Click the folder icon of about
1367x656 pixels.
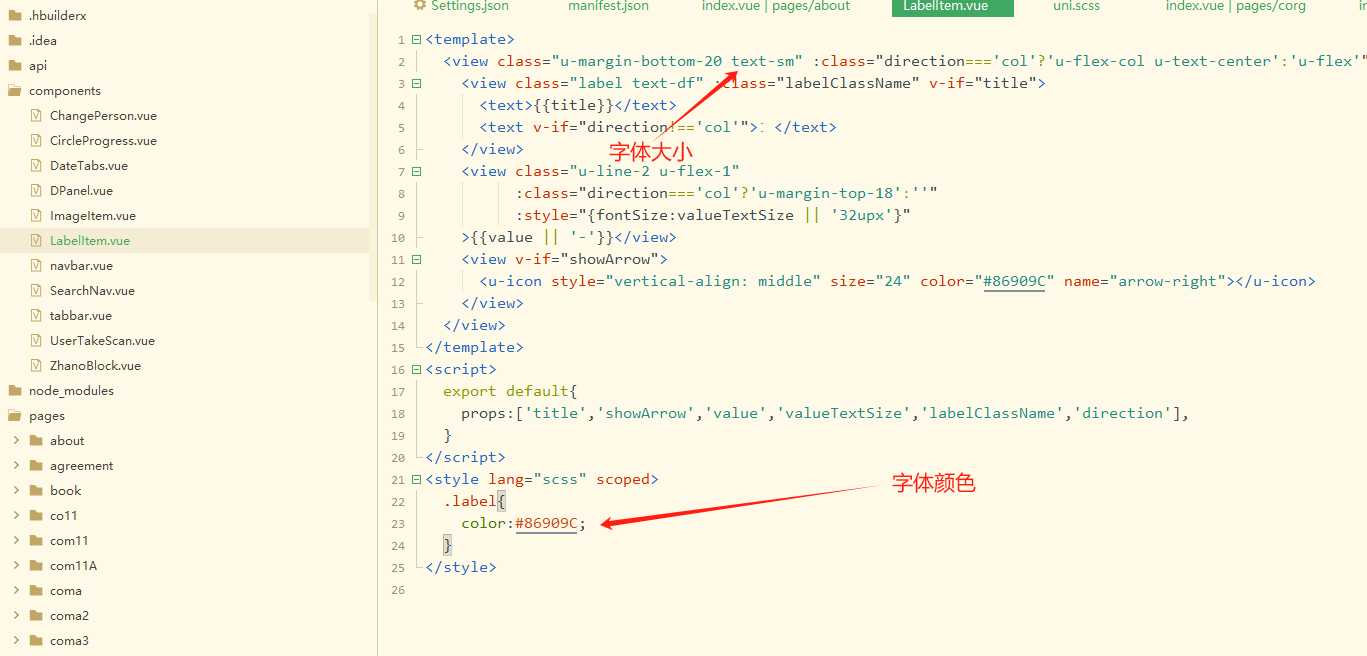point(36,440)
